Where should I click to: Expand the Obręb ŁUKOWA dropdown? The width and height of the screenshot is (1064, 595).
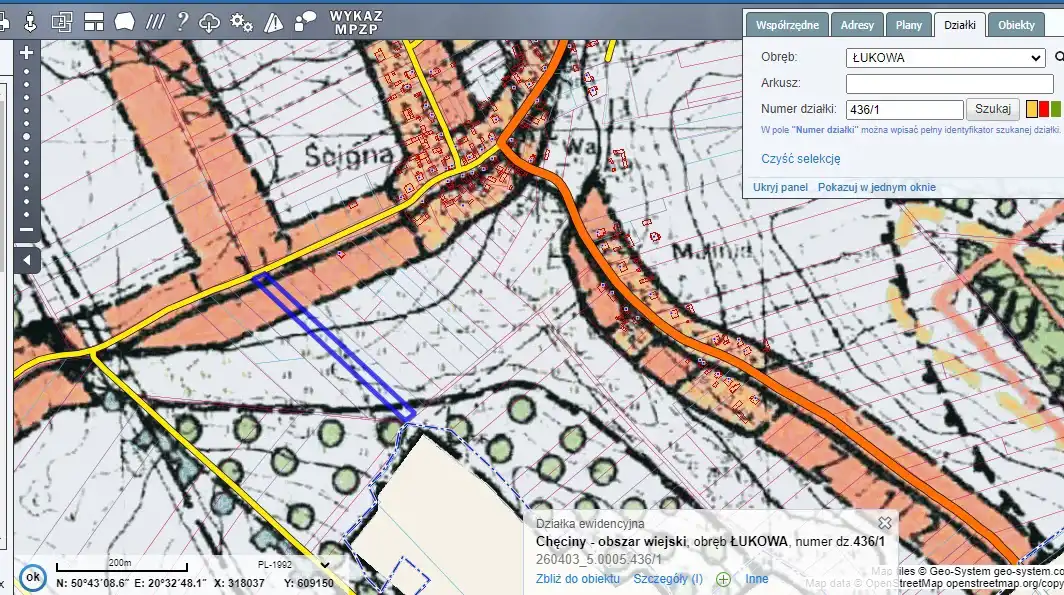tap(945, 58)
